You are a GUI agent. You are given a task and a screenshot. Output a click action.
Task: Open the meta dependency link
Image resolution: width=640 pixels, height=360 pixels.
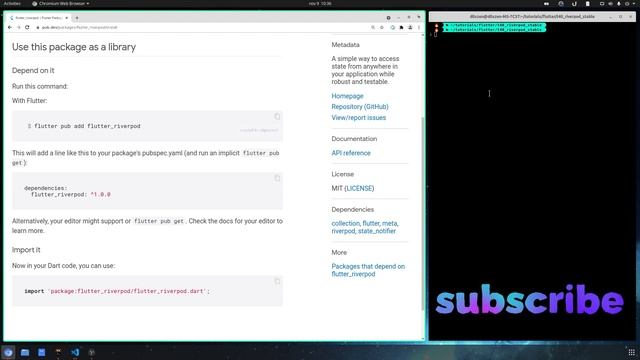tap(389, 223)
